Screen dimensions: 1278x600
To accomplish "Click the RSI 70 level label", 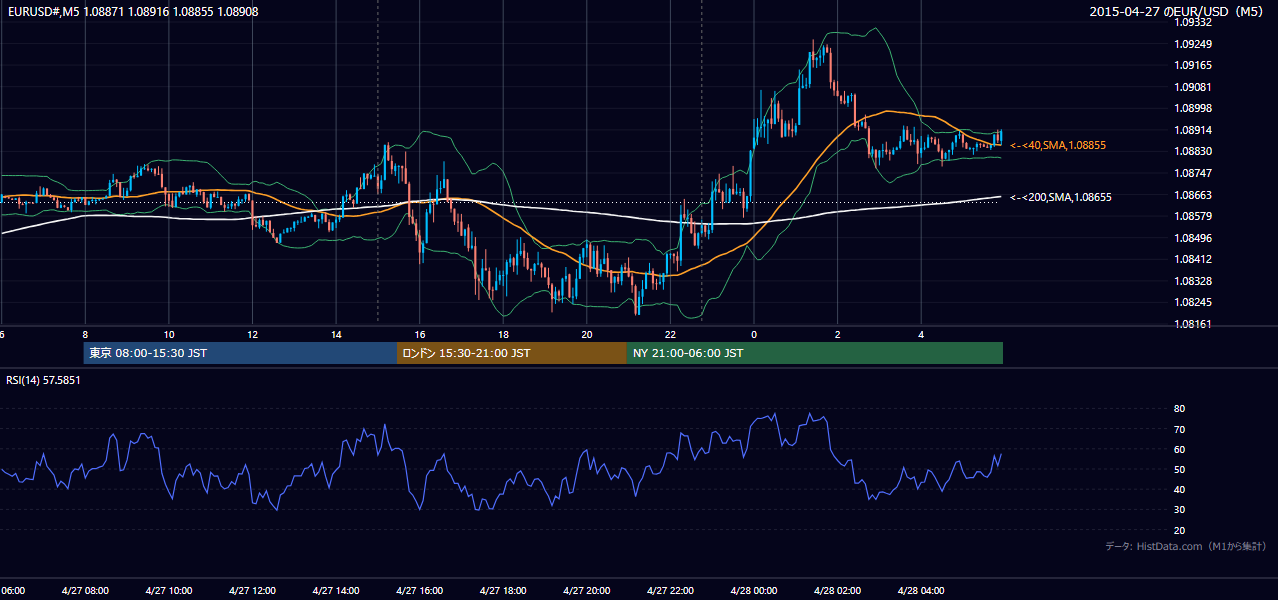I will point(1179,429).
